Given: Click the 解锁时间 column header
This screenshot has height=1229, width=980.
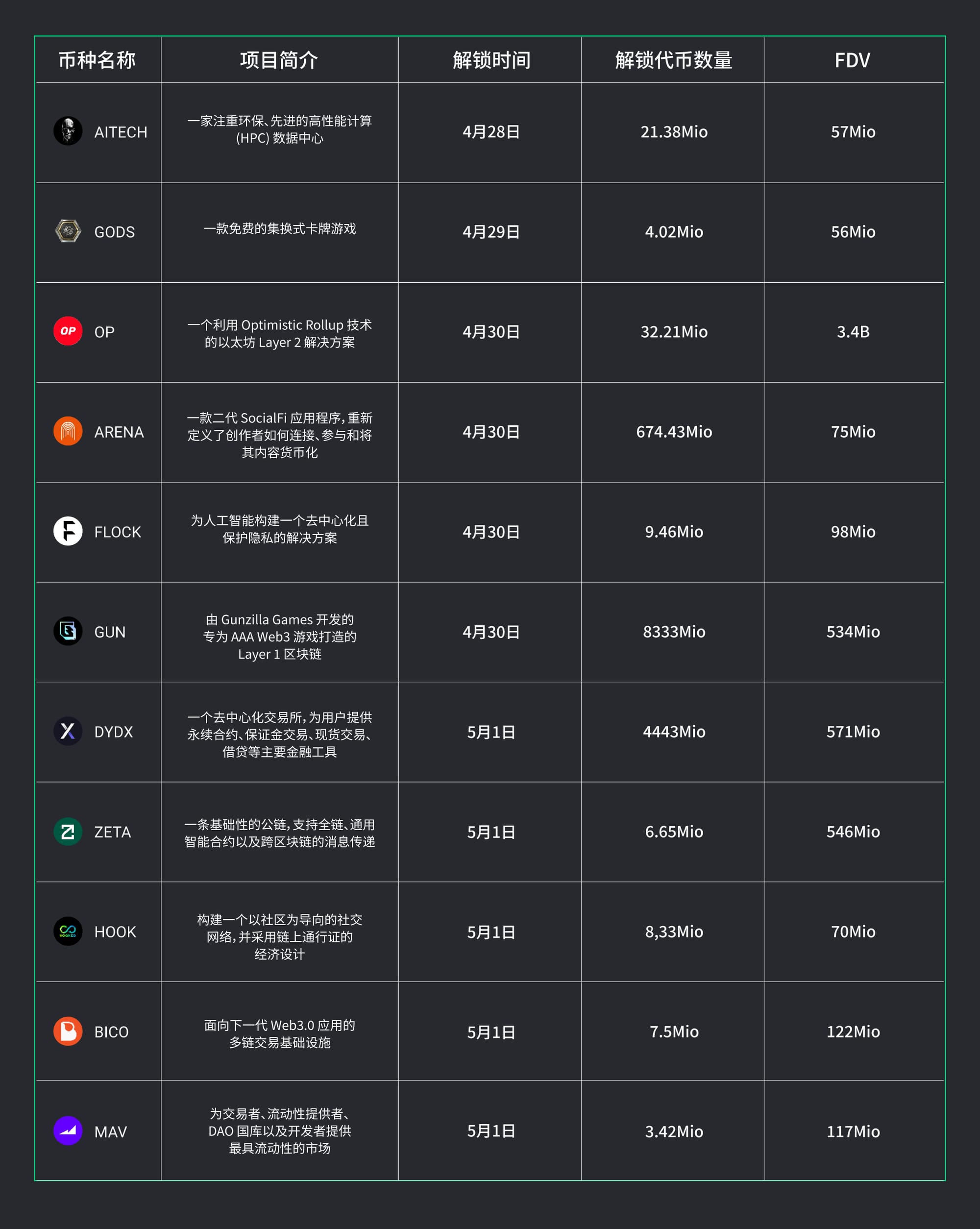Looking at the screenshot, I should 491,60.
